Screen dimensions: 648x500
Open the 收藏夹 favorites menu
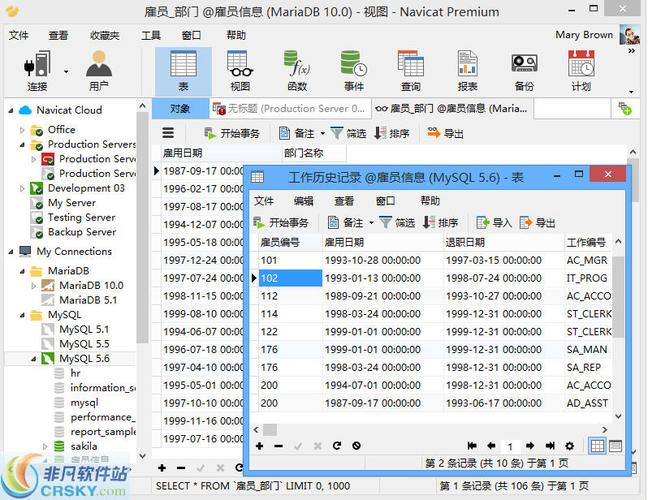click(105, 36)
